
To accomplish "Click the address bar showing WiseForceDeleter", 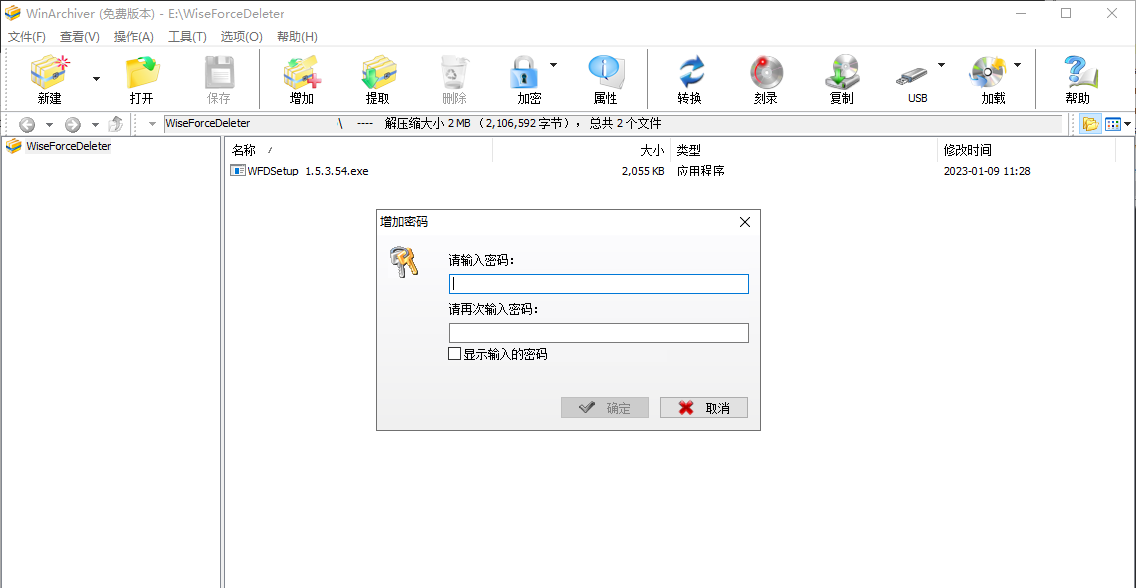I will coord(612,124).
